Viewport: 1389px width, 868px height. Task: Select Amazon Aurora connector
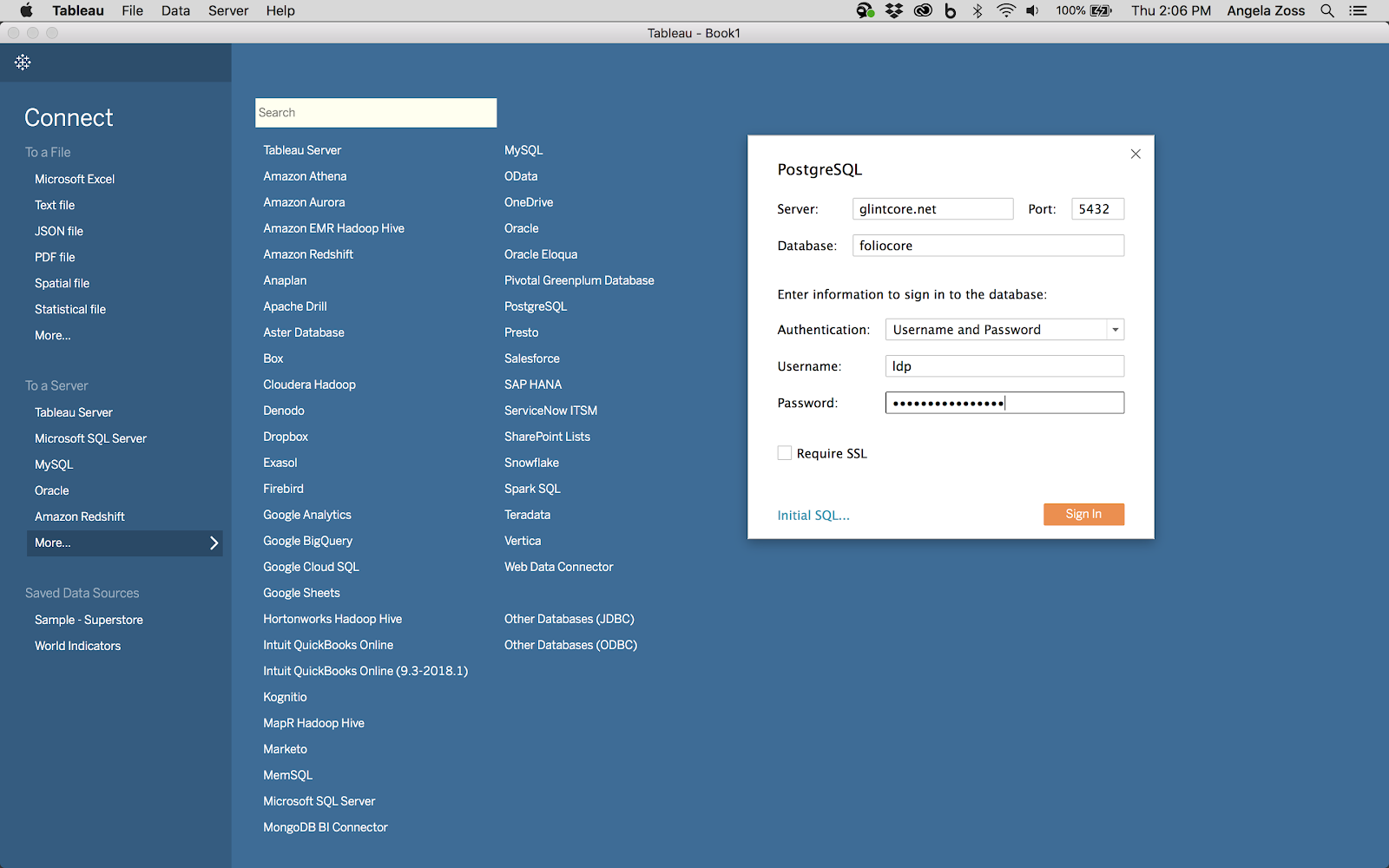coord(304,202)
